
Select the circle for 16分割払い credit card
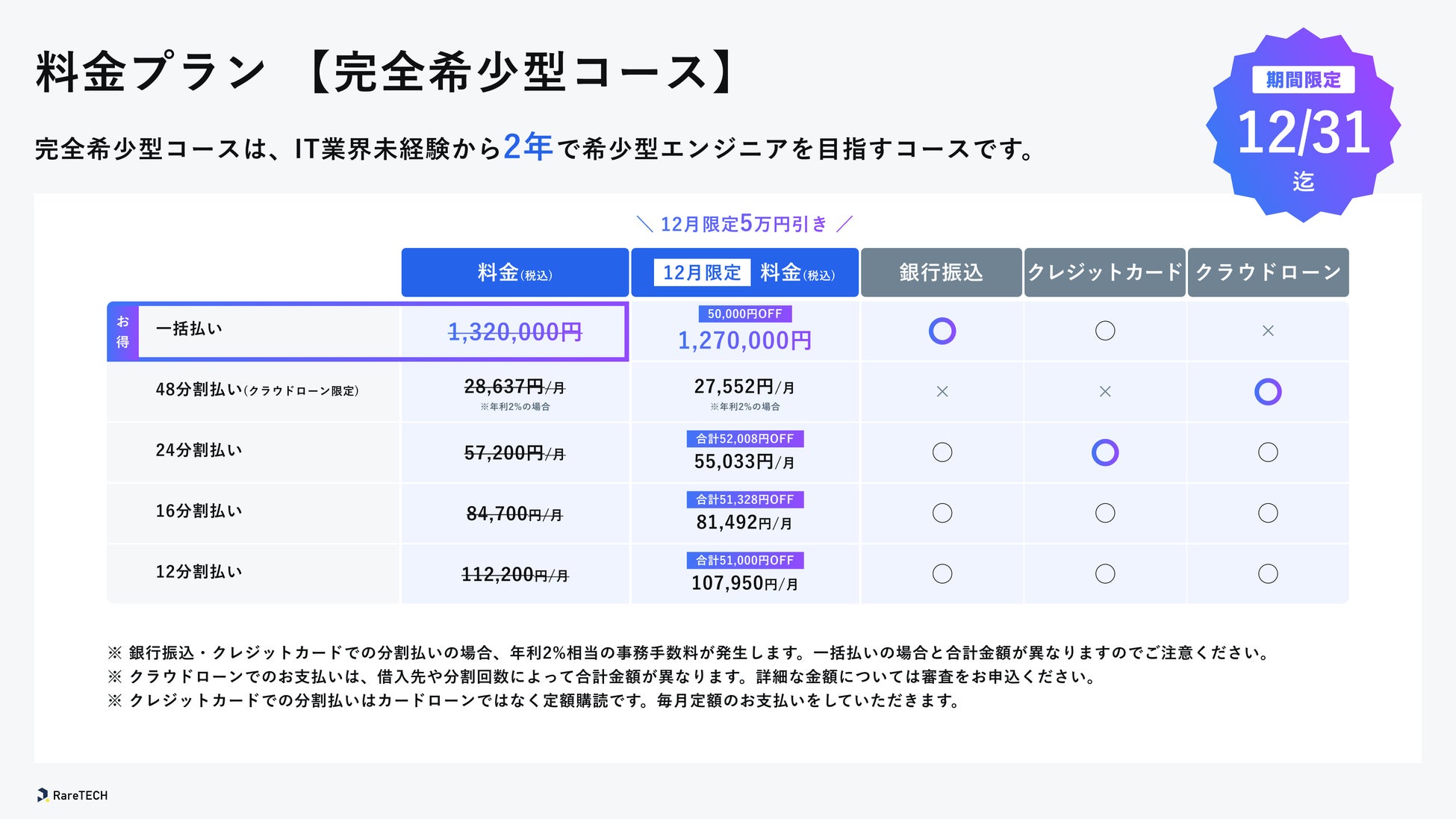1105,513
